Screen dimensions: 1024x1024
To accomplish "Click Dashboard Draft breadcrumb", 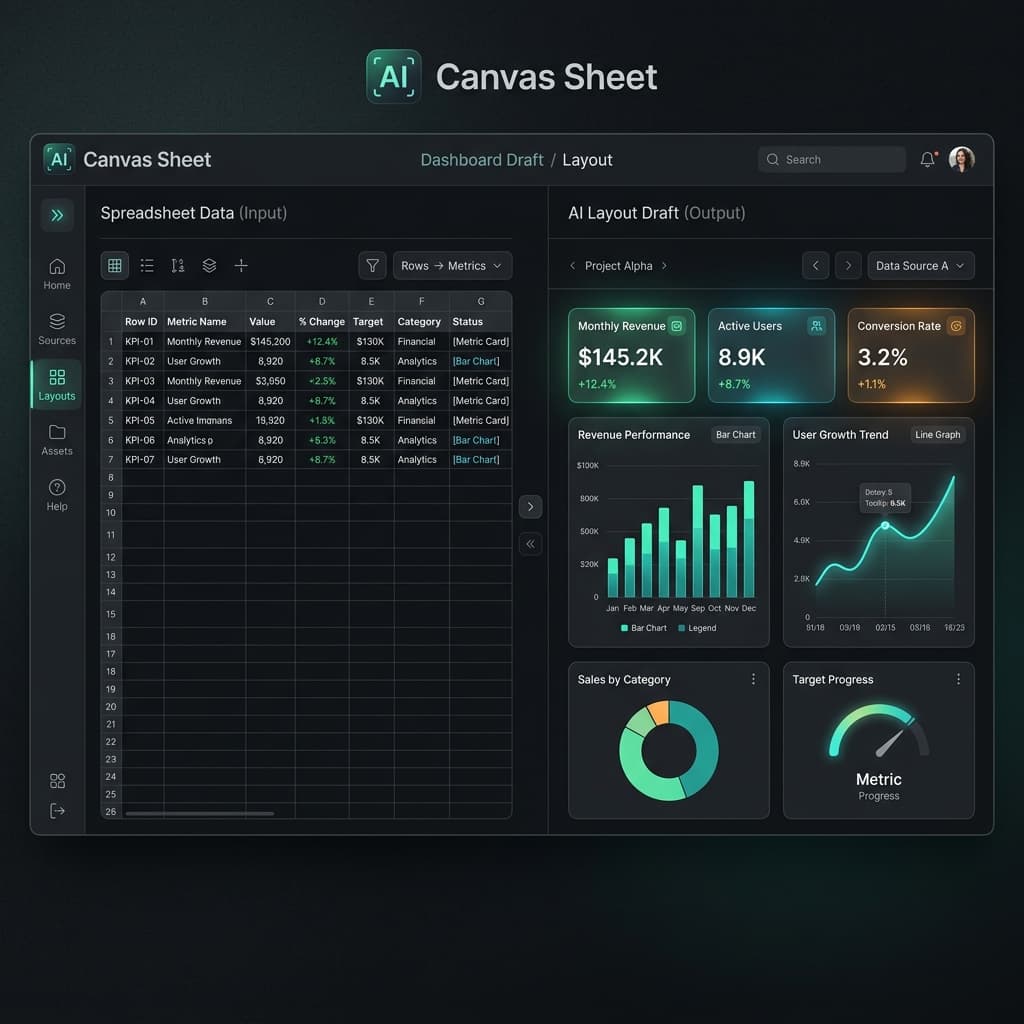I will point(481,160).
